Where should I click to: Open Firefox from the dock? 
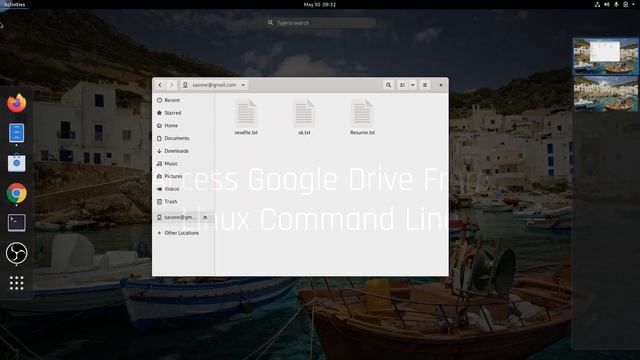tap(16, 103)
